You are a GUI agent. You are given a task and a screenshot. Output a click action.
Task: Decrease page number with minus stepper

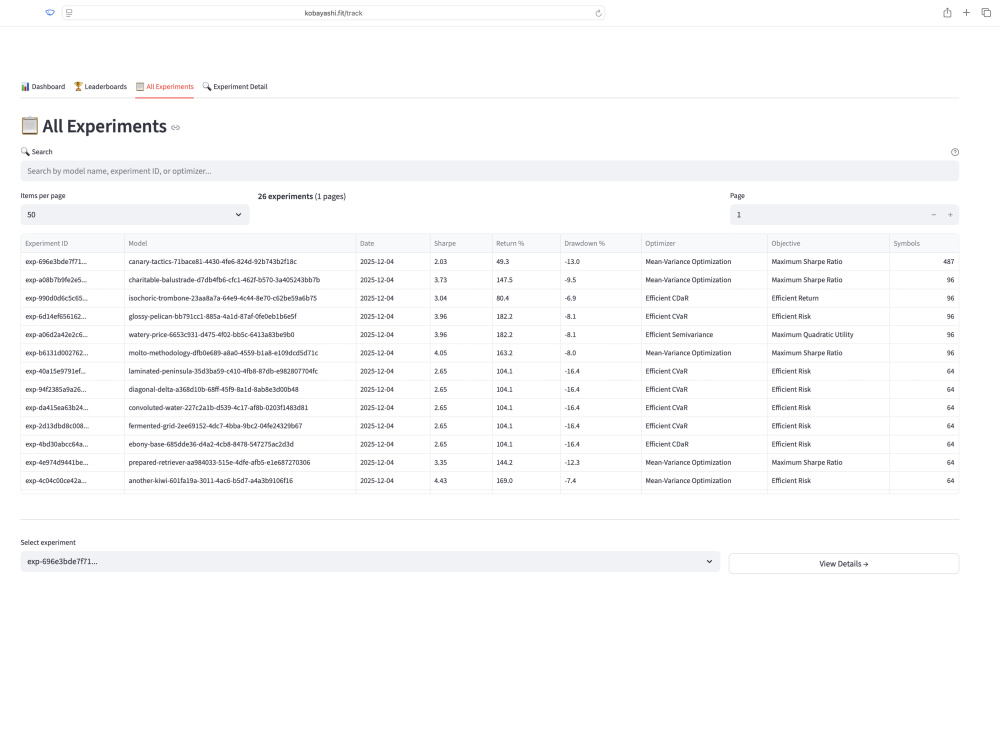(x=934, y=215)
